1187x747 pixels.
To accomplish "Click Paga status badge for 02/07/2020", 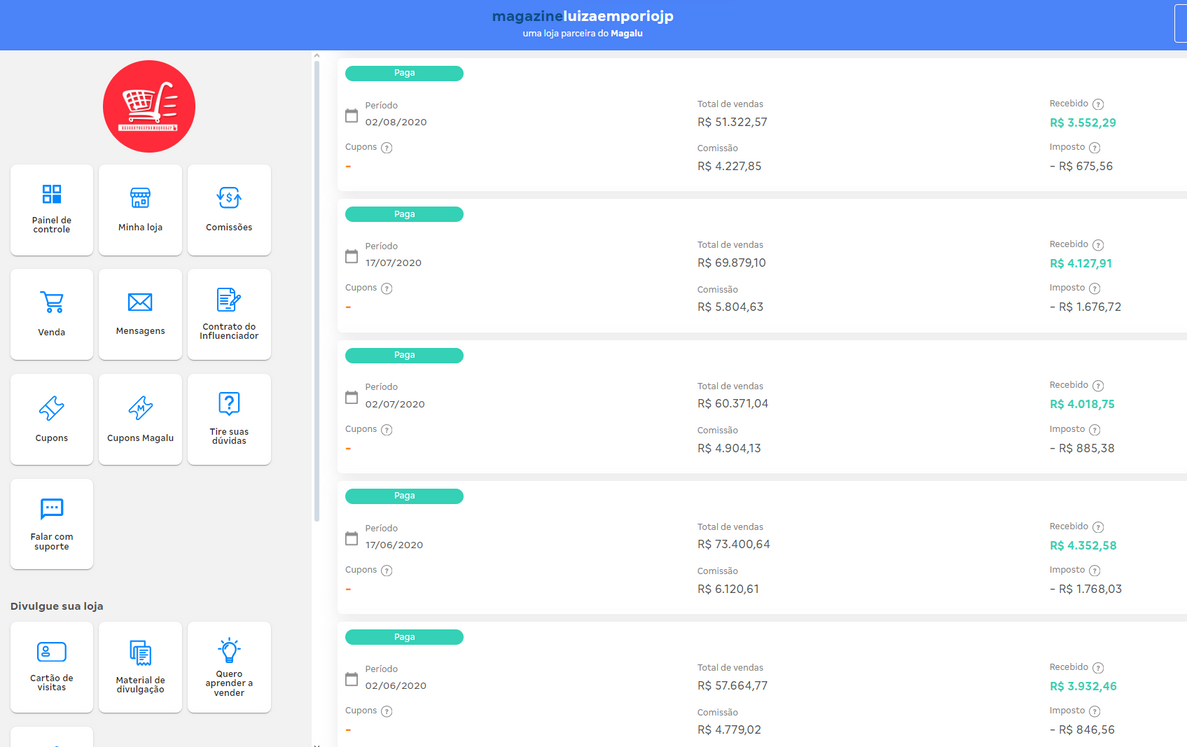I will pyautogui.click(x=404, y=355).
